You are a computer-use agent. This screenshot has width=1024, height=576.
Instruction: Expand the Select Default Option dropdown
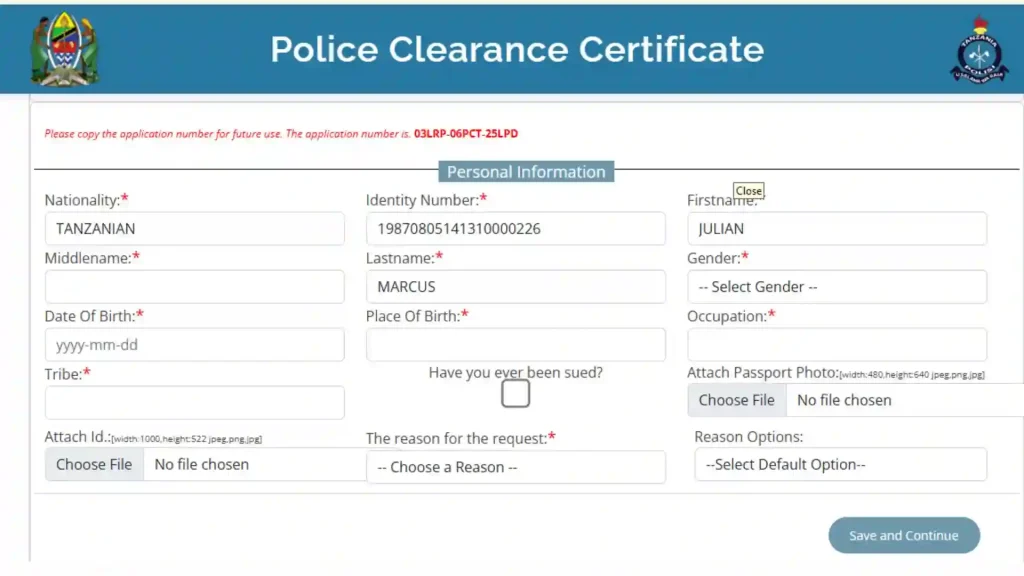click(x=840, y=464)
